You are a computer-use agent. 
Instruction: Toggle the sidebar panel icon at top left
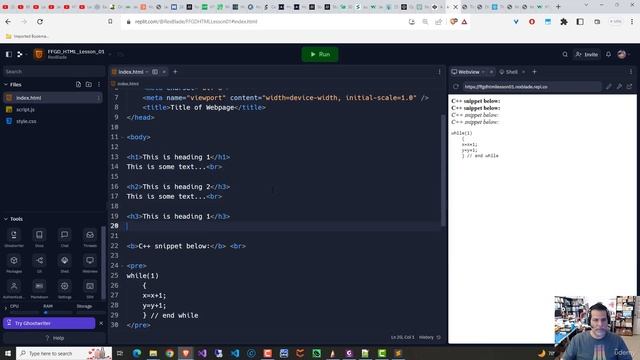tap(9, 54)
